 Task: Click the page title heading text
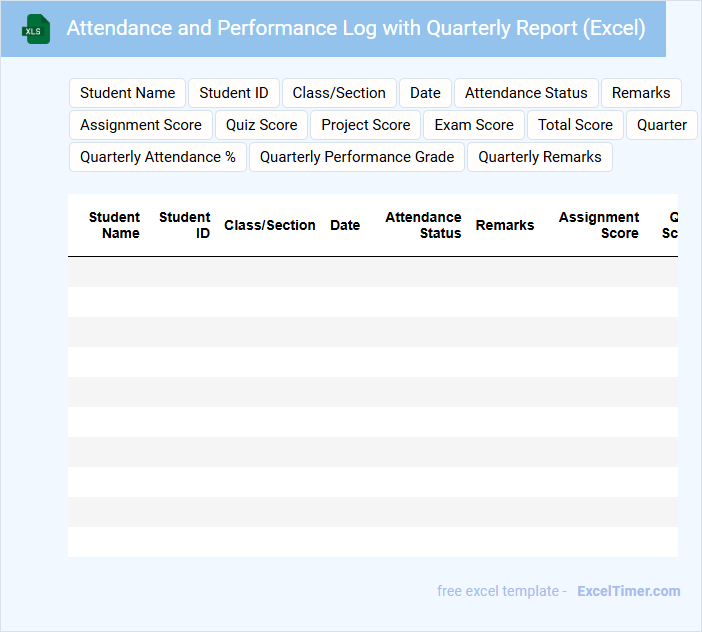(356, 28)
